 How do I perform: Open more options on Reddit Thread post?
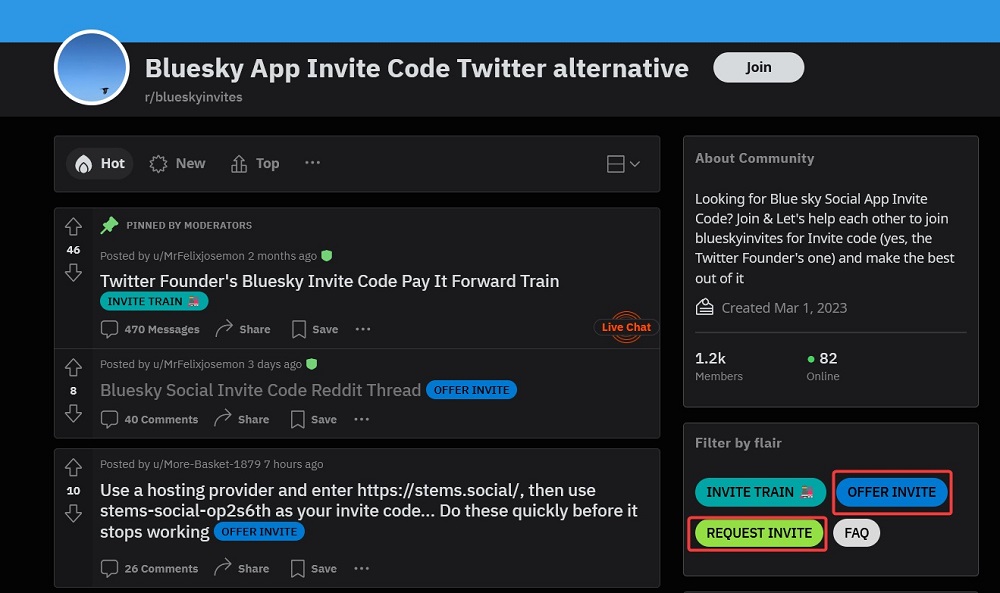[x=362, y=419]
